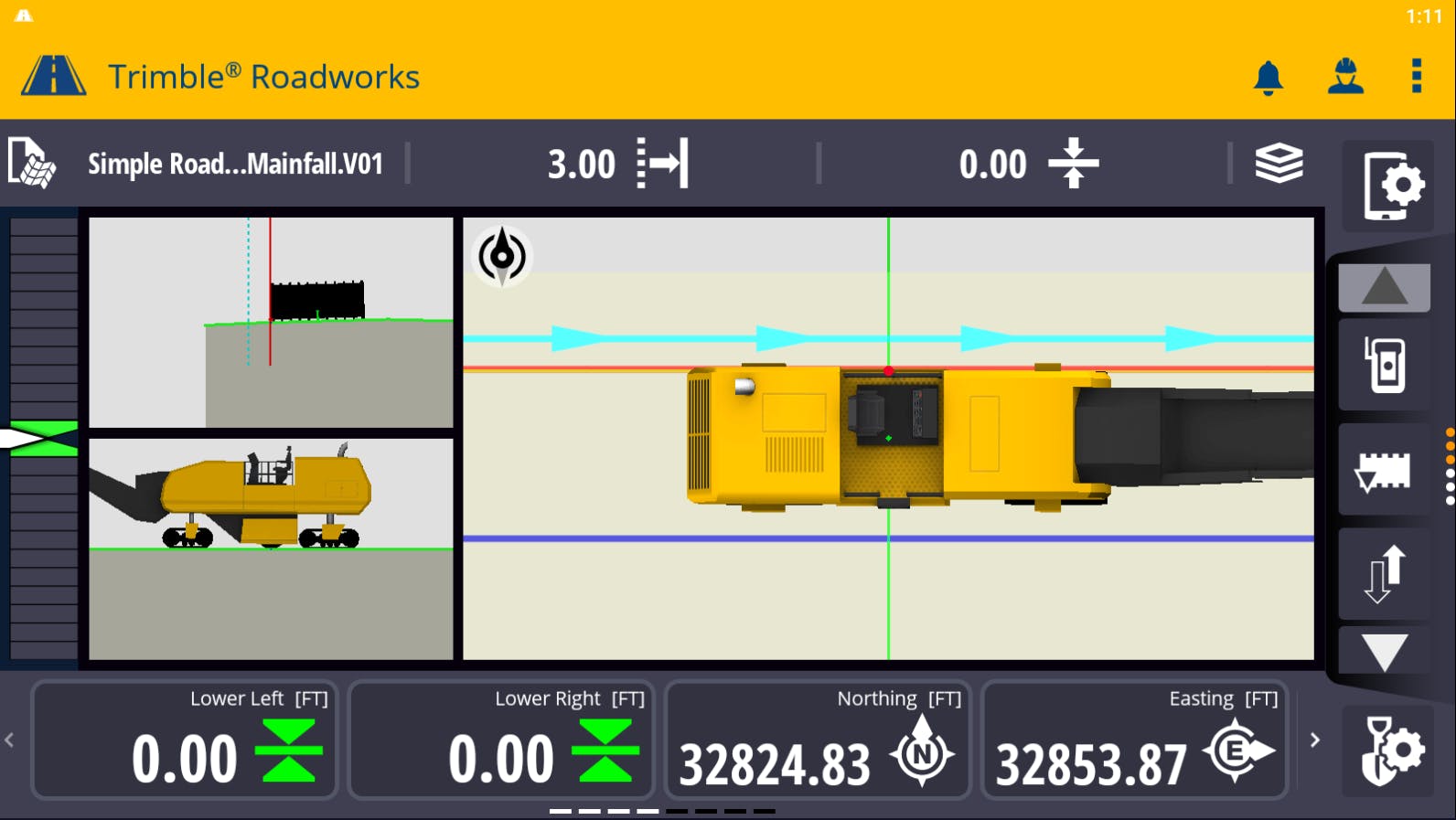The image size is (1456, 820).
Task: Select the Lower Left cut/fill tile
Action: click(185, 740)
